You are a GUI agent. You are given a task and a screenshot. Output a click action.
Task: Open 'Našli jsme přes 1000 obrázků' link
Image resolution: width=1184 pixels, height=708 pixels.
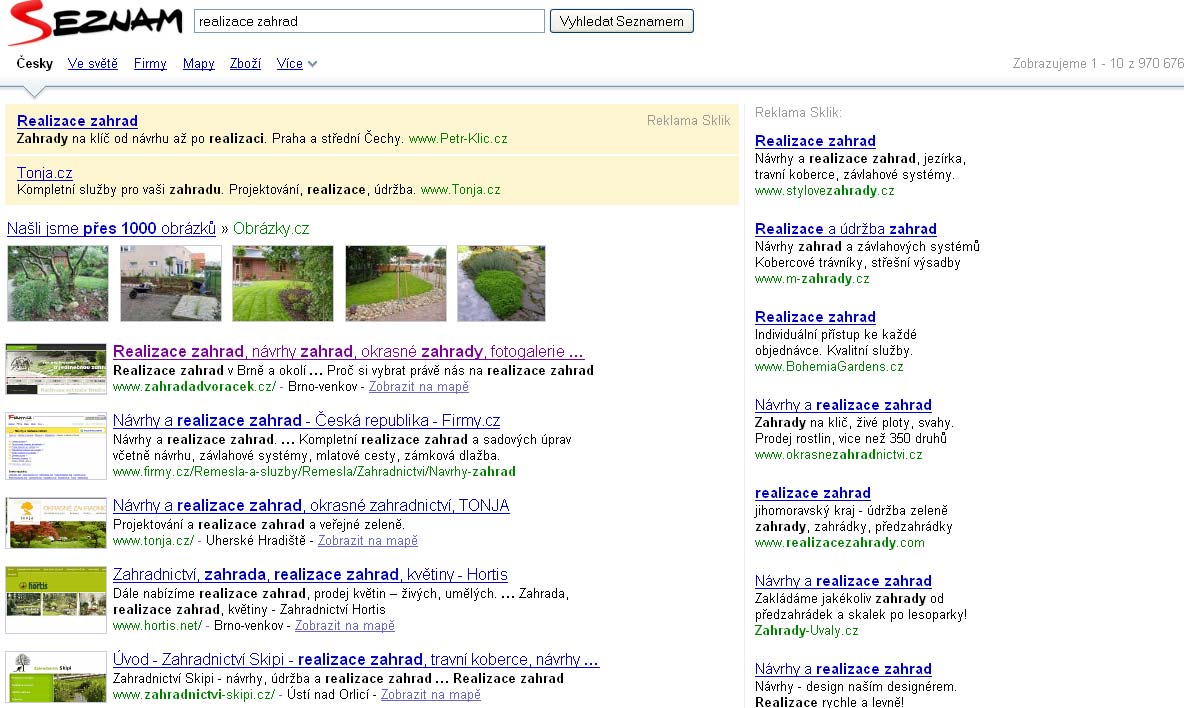click(111, 229)
